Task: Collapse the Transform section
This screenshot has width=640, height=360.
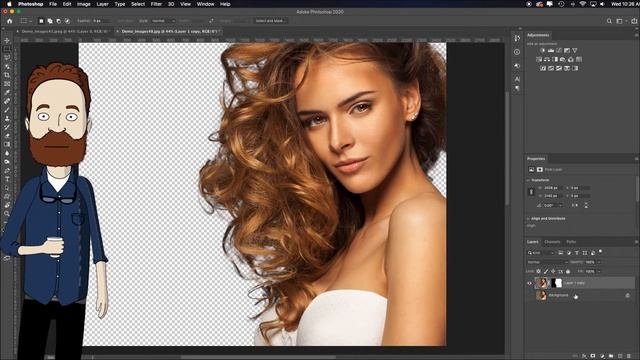Action: (528, 180)
